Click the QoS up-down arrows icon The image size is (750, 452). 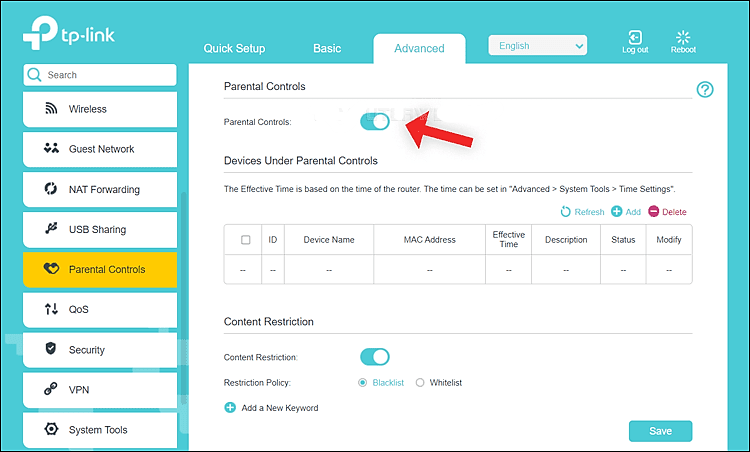click(51, 309)
